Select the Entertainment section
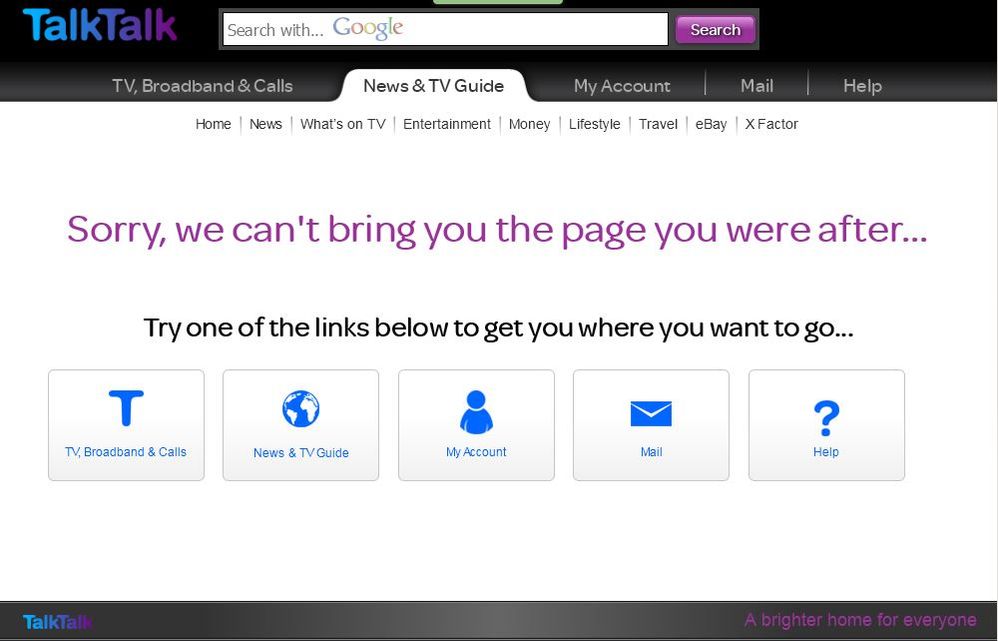Viewport: 998px width, 641px height. tap(447, 124)
